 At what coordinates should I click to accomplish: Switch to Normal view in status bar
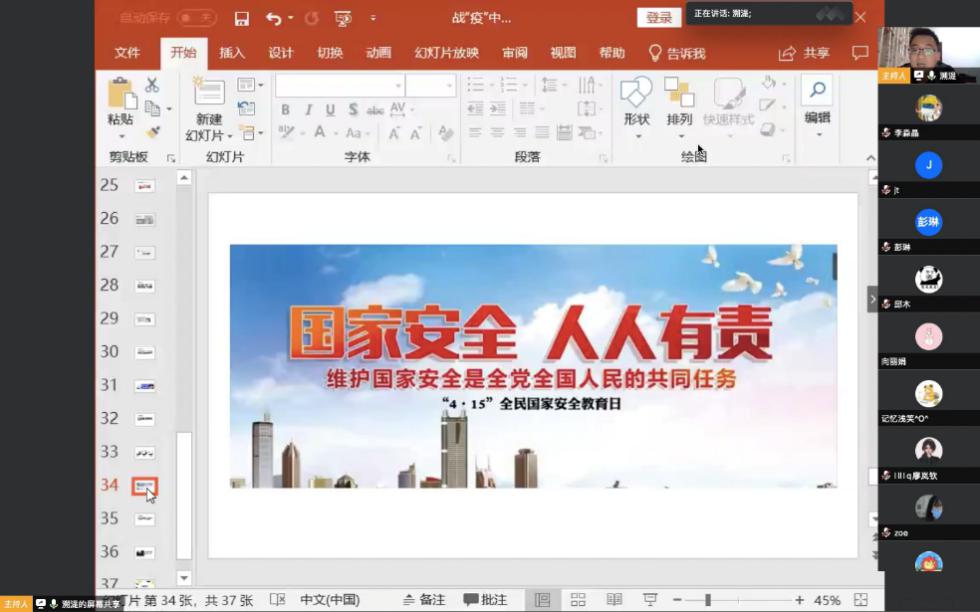pyautogui.click(x=542, y=600)
